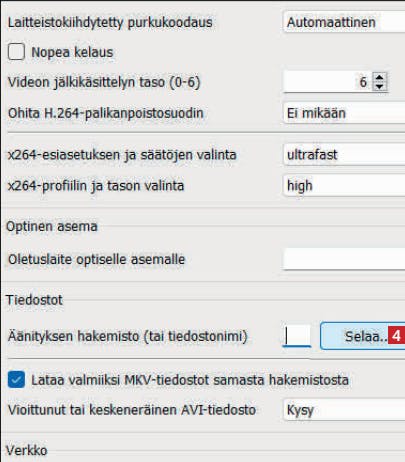
Task: Click the Verkko section header
Action: click(27, 450)
